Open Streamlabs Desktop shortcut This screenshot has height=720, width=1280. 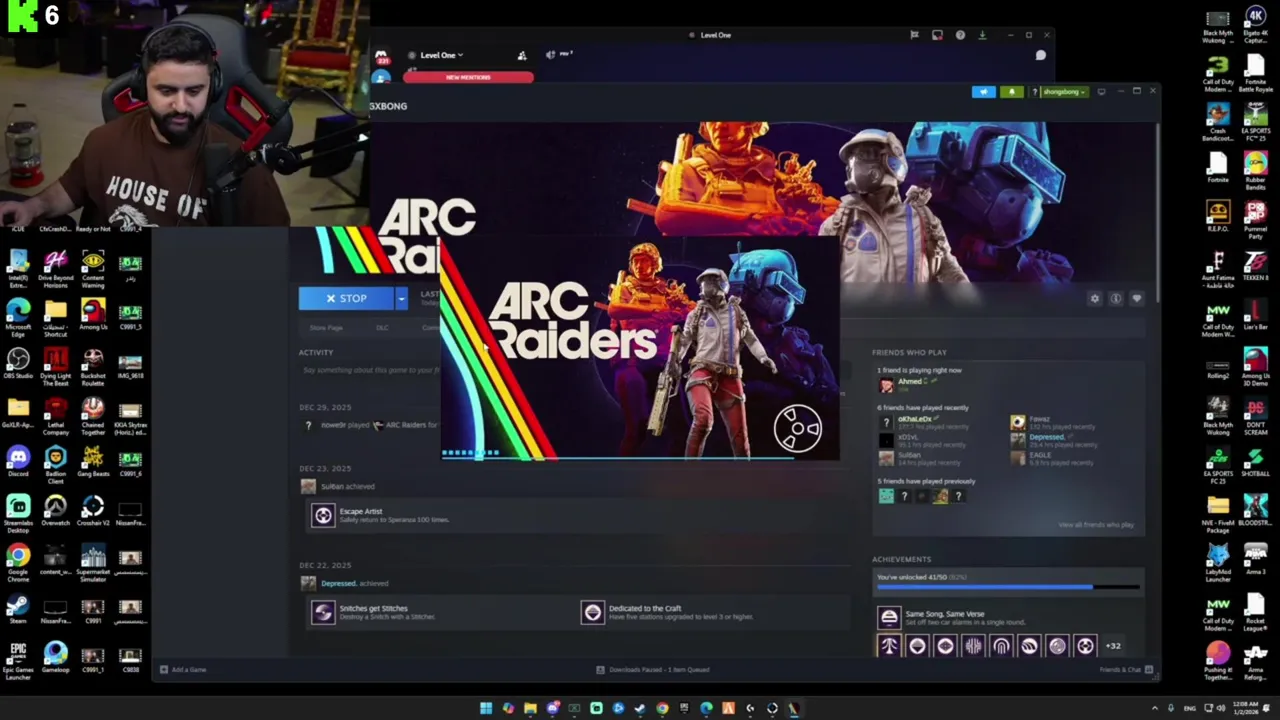[18, 513]
